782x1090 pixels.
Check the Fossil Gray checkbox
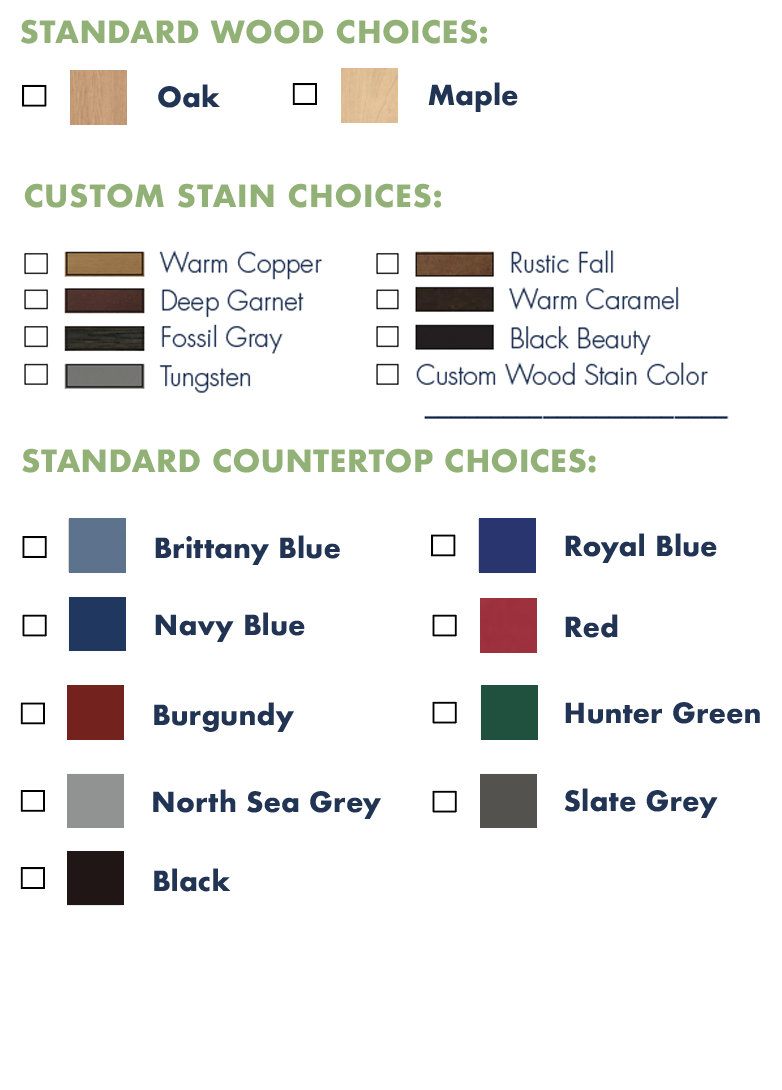(x=36, y=336)
